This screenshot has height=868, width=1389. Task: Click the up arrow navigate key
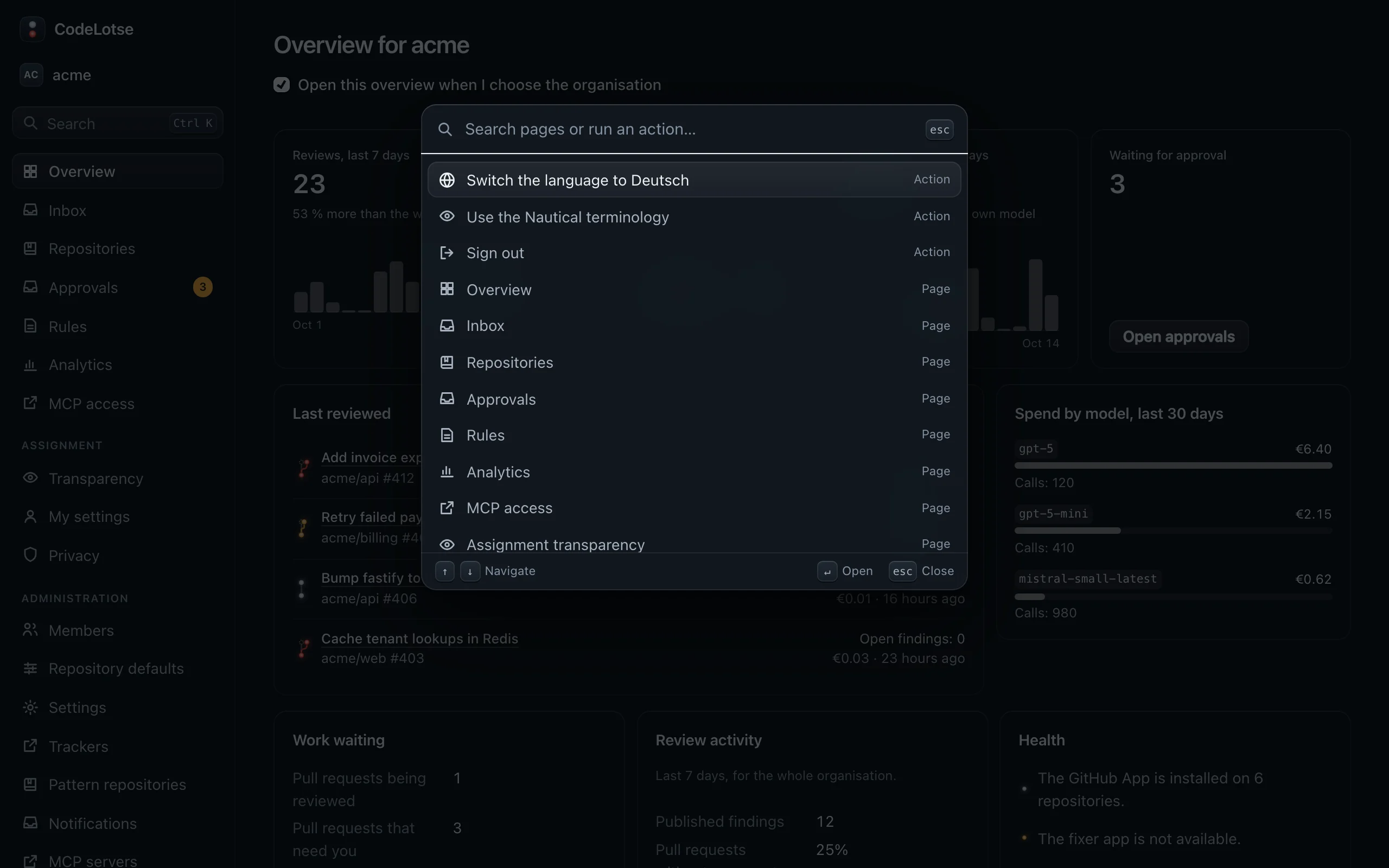[445, 571]
